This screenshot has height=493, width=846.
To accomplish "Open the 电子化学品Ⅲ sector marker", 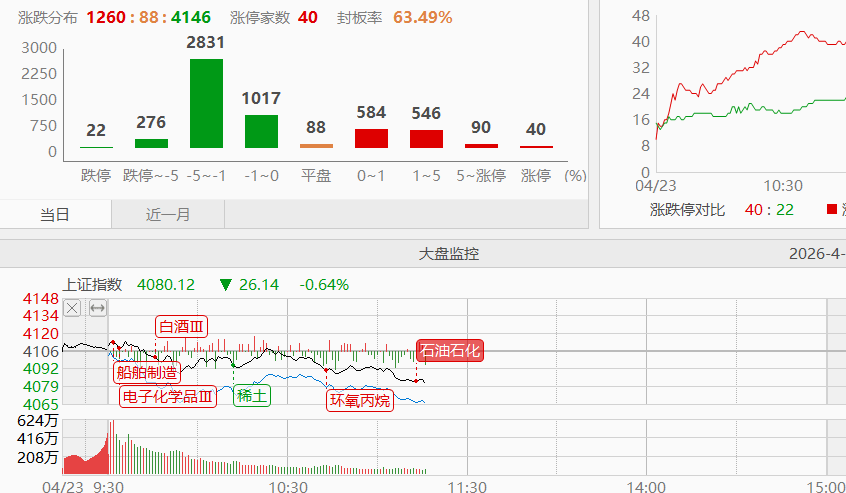I will pyautogui.click(x=168, y=396).
